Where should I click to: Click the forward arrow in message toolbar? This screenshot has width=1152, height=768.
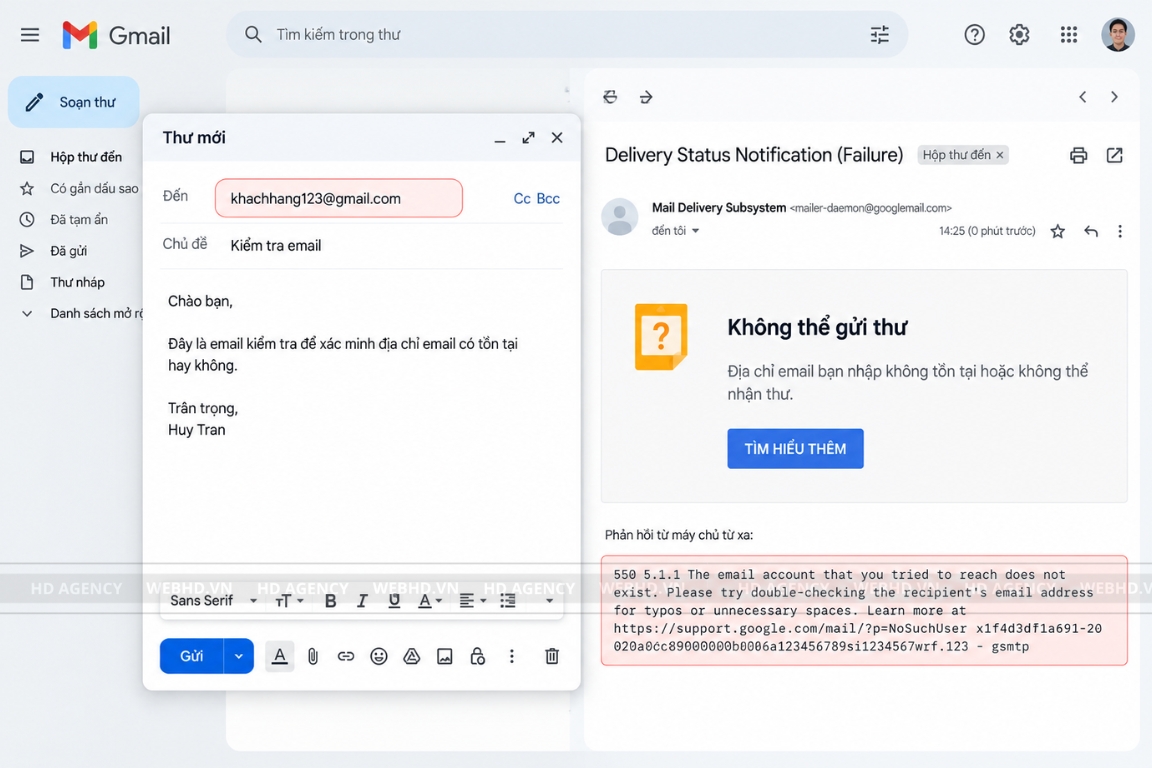646,97
